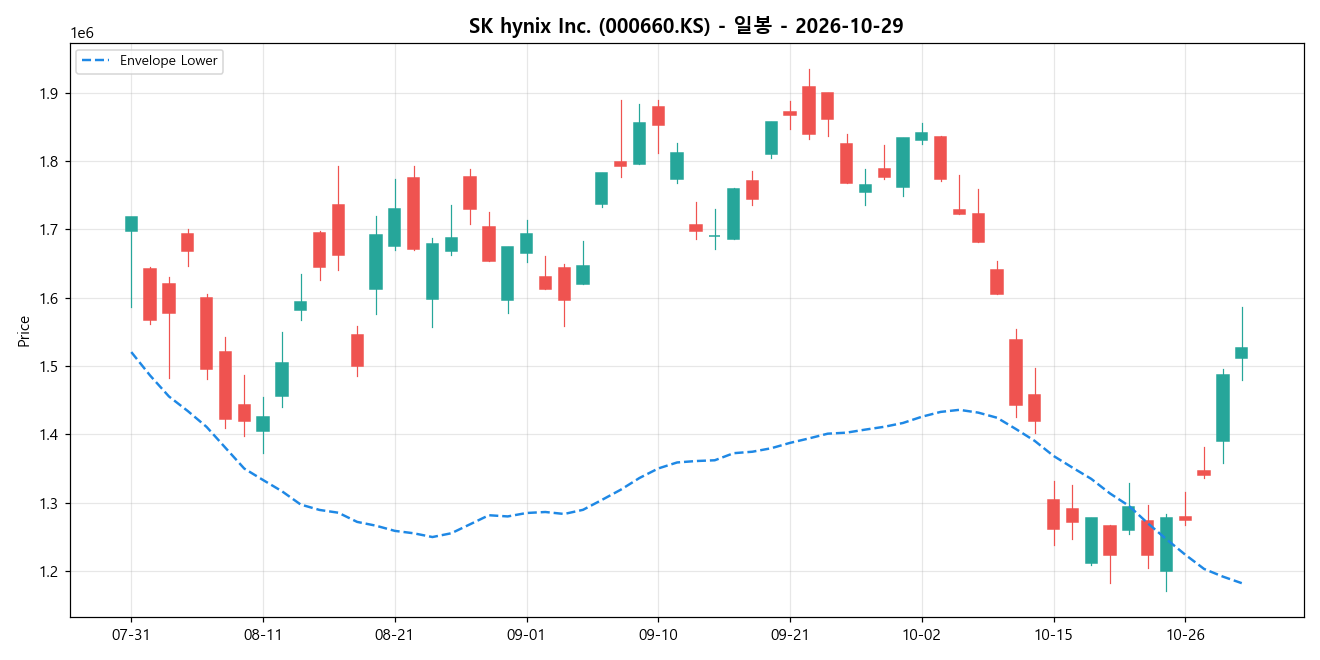Click the green candlestick at the 08-11 tick
This screenshot has width=1320, height=660.
pos(263,424)
